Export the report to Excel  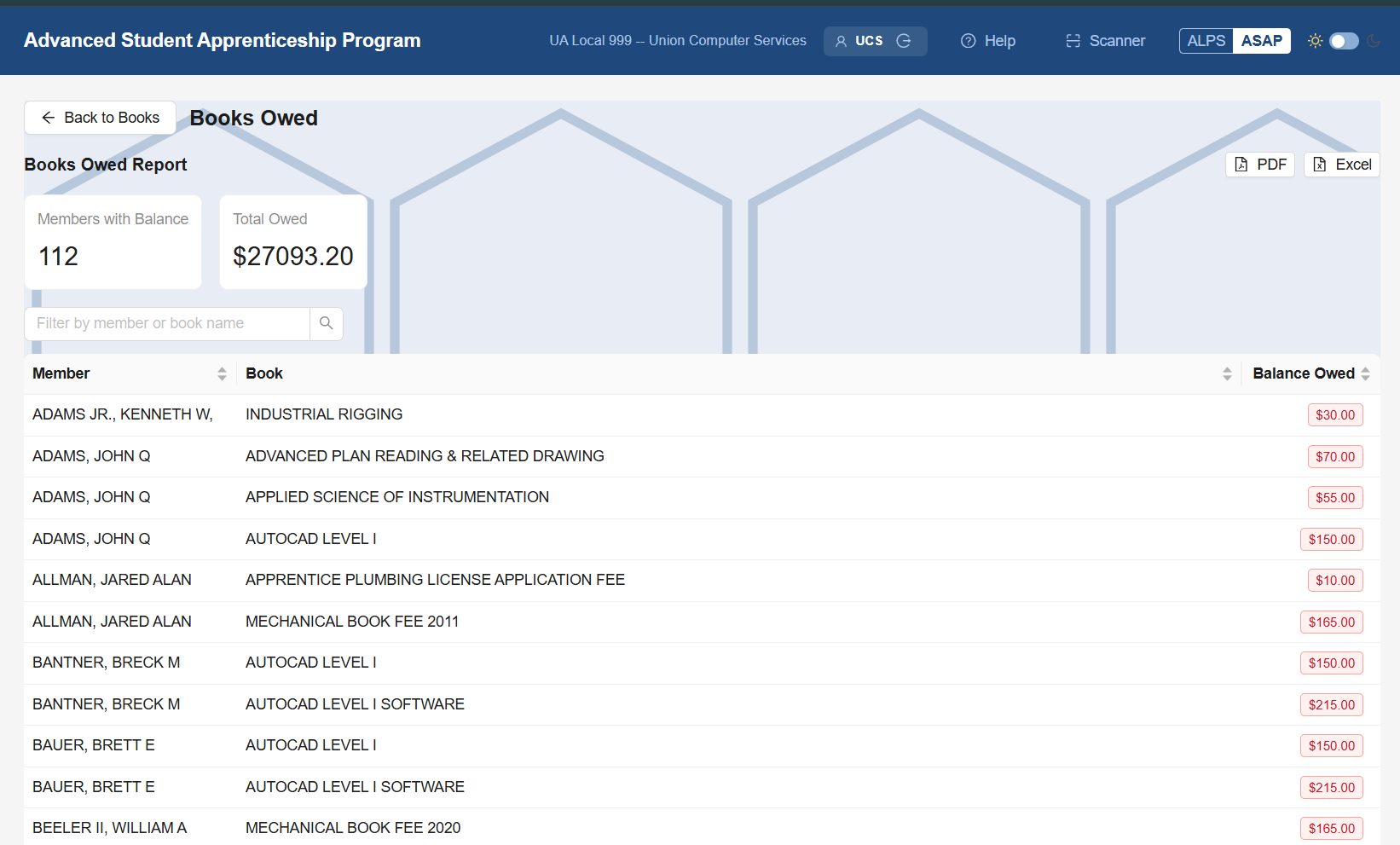click(1342, 165)
